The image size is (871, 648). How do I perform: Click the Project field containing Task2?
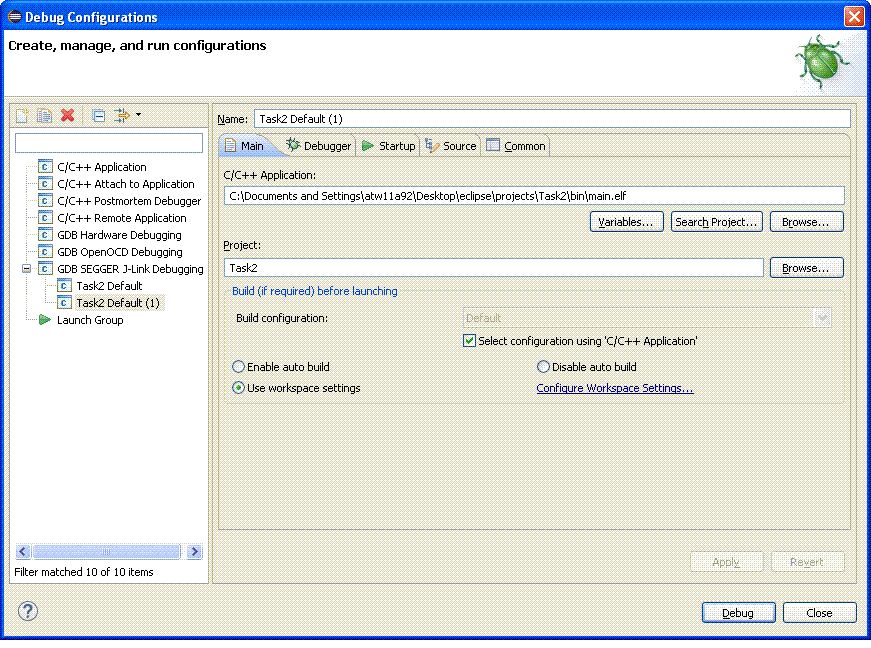click(494, 268)
